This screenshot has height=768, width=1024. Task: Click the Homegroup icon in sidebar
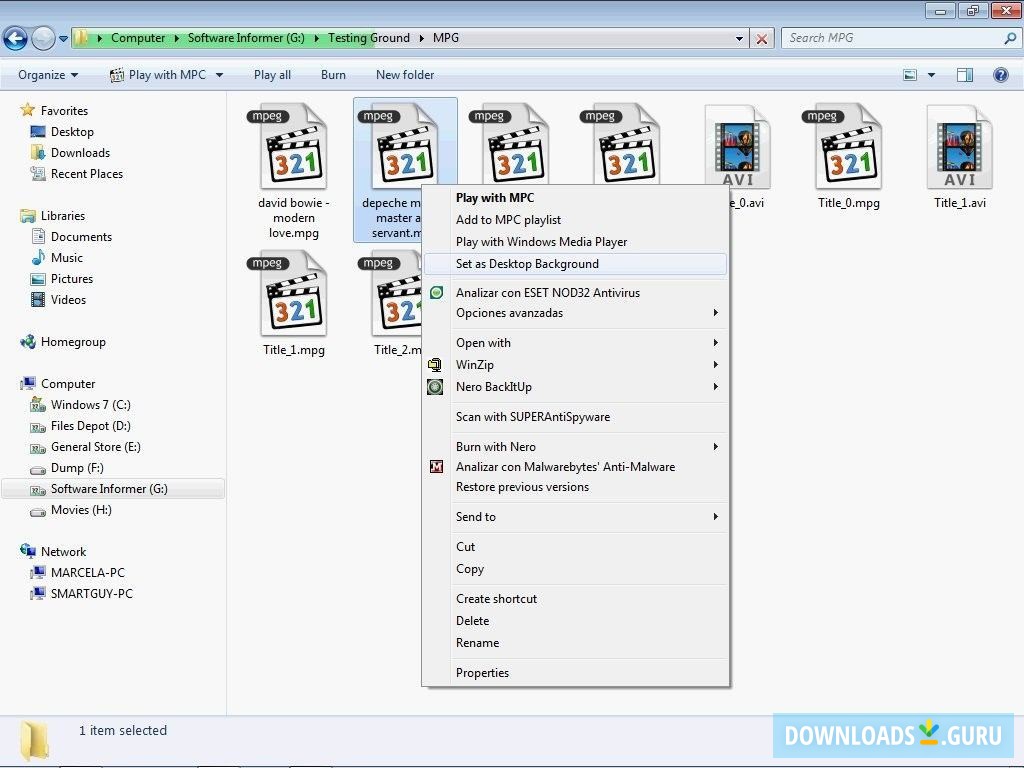[28, 342]
